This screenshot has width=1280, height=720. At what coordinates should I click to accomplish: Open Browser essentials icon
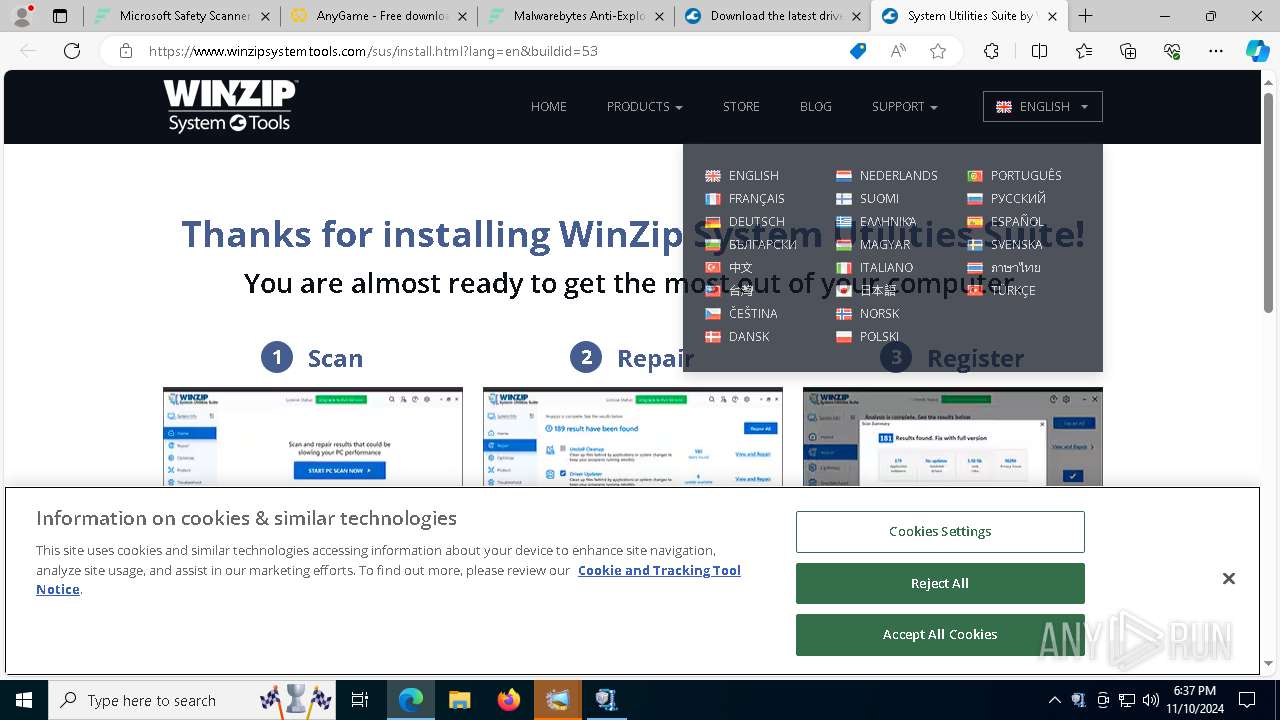point(1172,51)
